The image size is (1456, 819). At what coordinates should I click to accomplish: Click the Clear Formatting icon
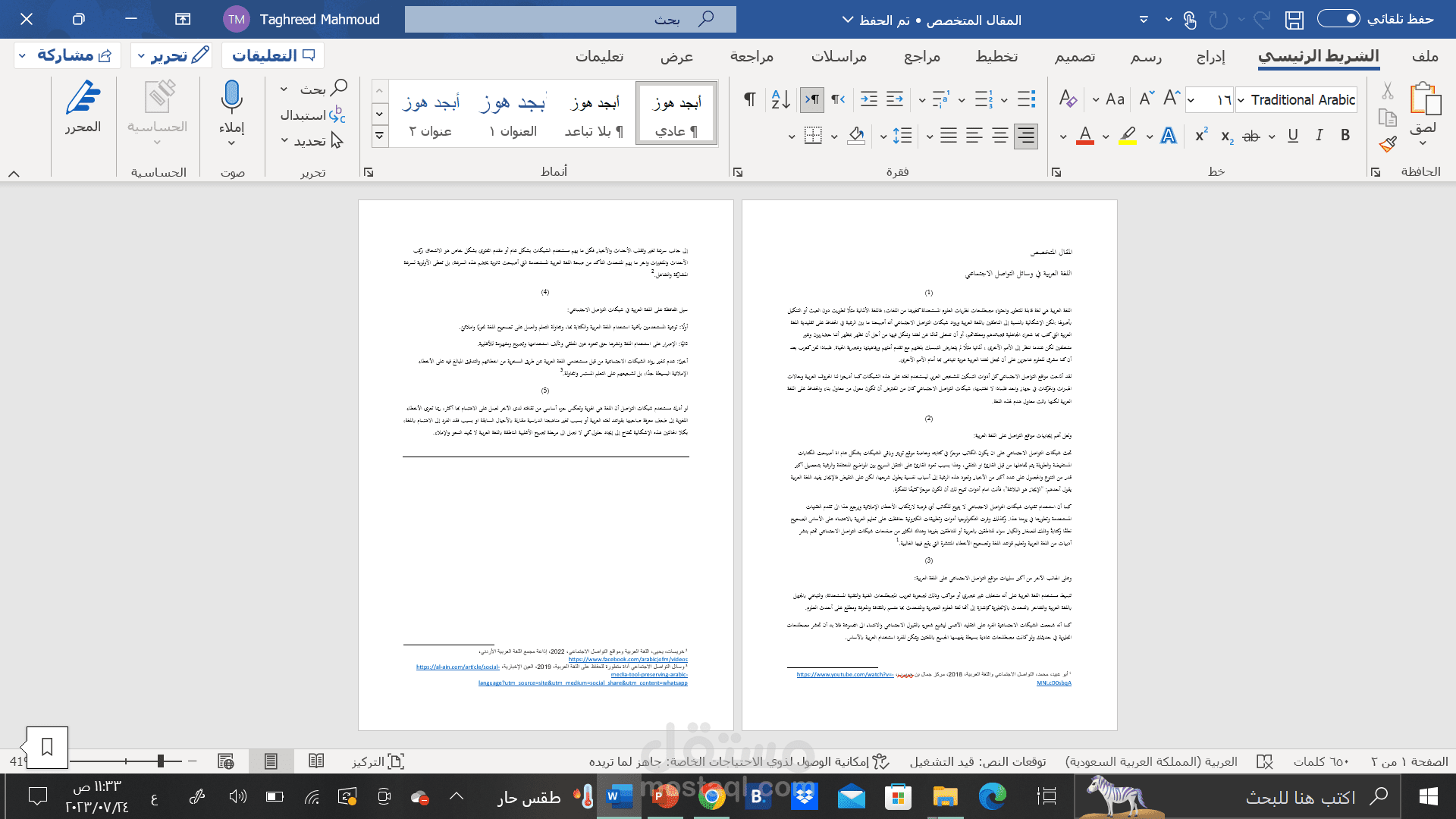[1068, 99]
